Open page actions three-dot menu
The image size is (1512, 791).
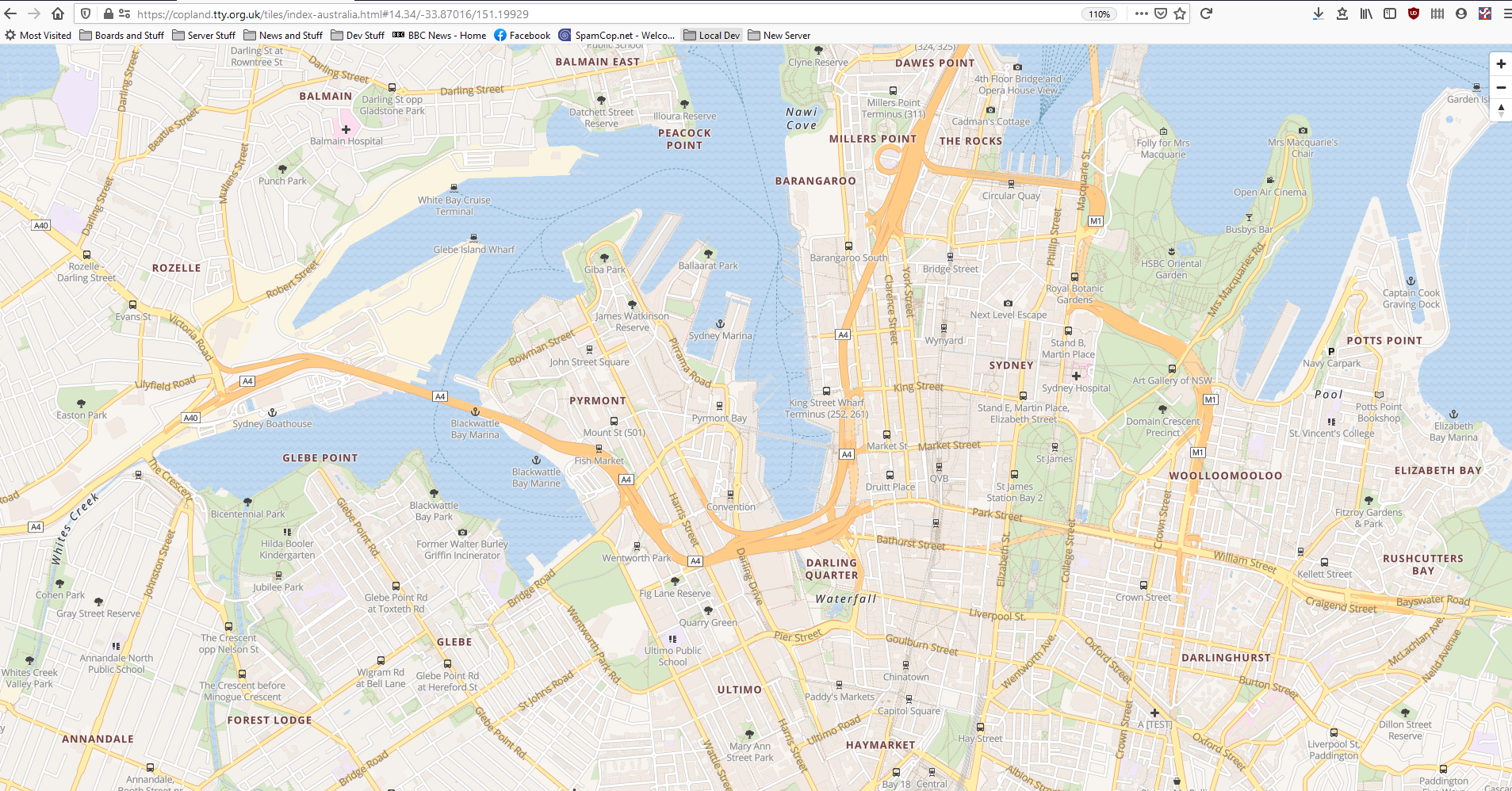point(1141,13)
